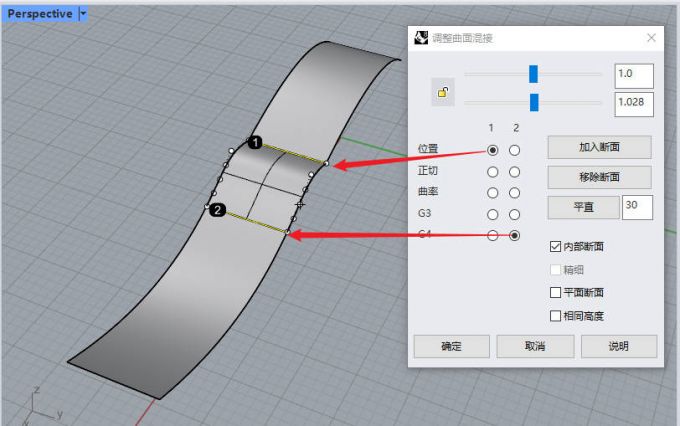Select G4 radio button for edge 1
Screen dimensions: 680x426
[x=492, y=236]
